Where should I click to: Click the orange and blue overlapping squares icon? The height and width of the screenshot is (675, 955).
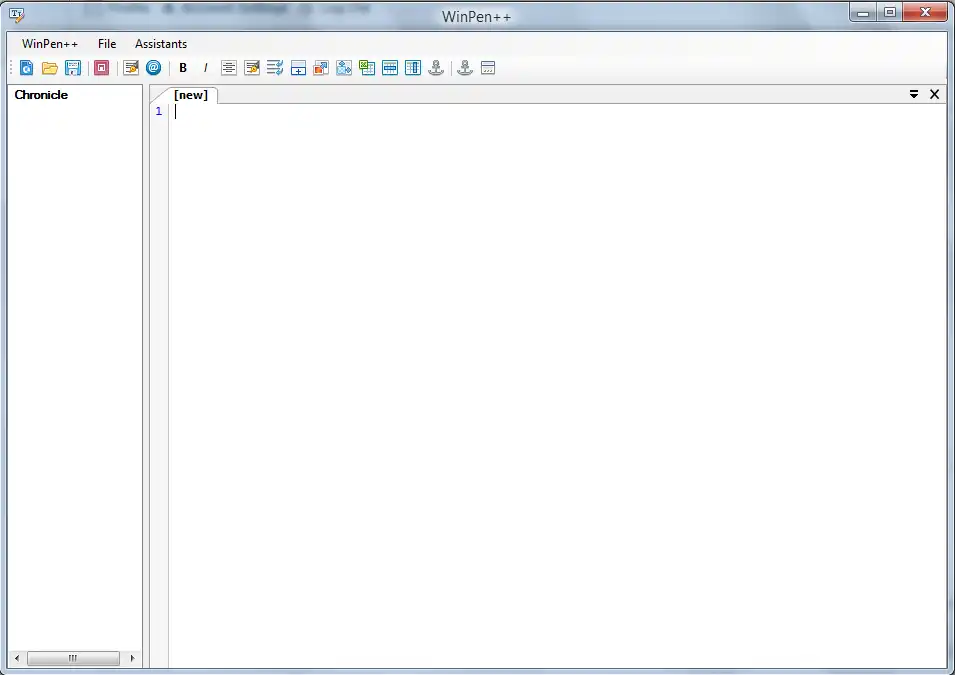pos(321,68)
